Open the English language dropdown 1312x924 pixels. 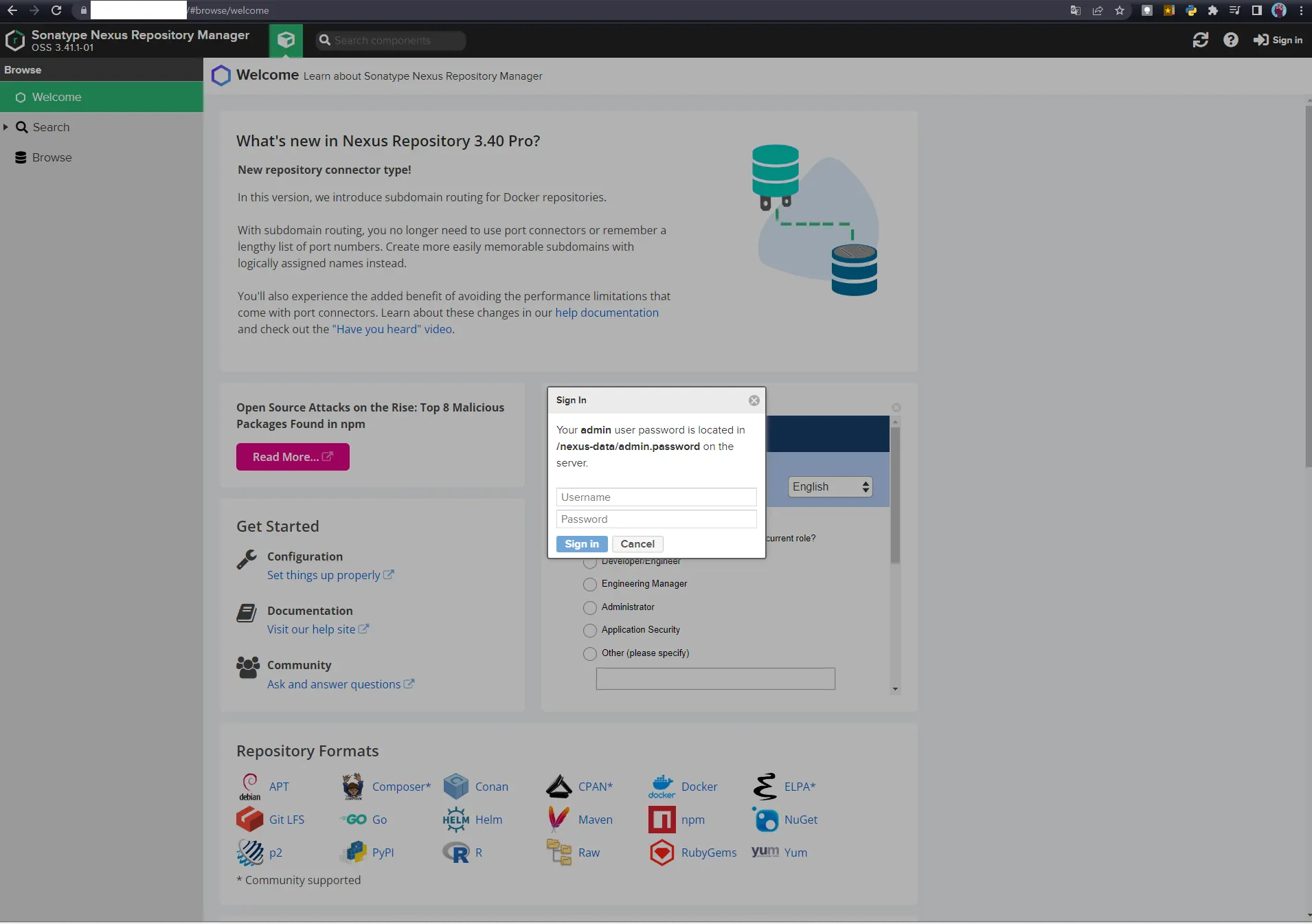point(830,487)
